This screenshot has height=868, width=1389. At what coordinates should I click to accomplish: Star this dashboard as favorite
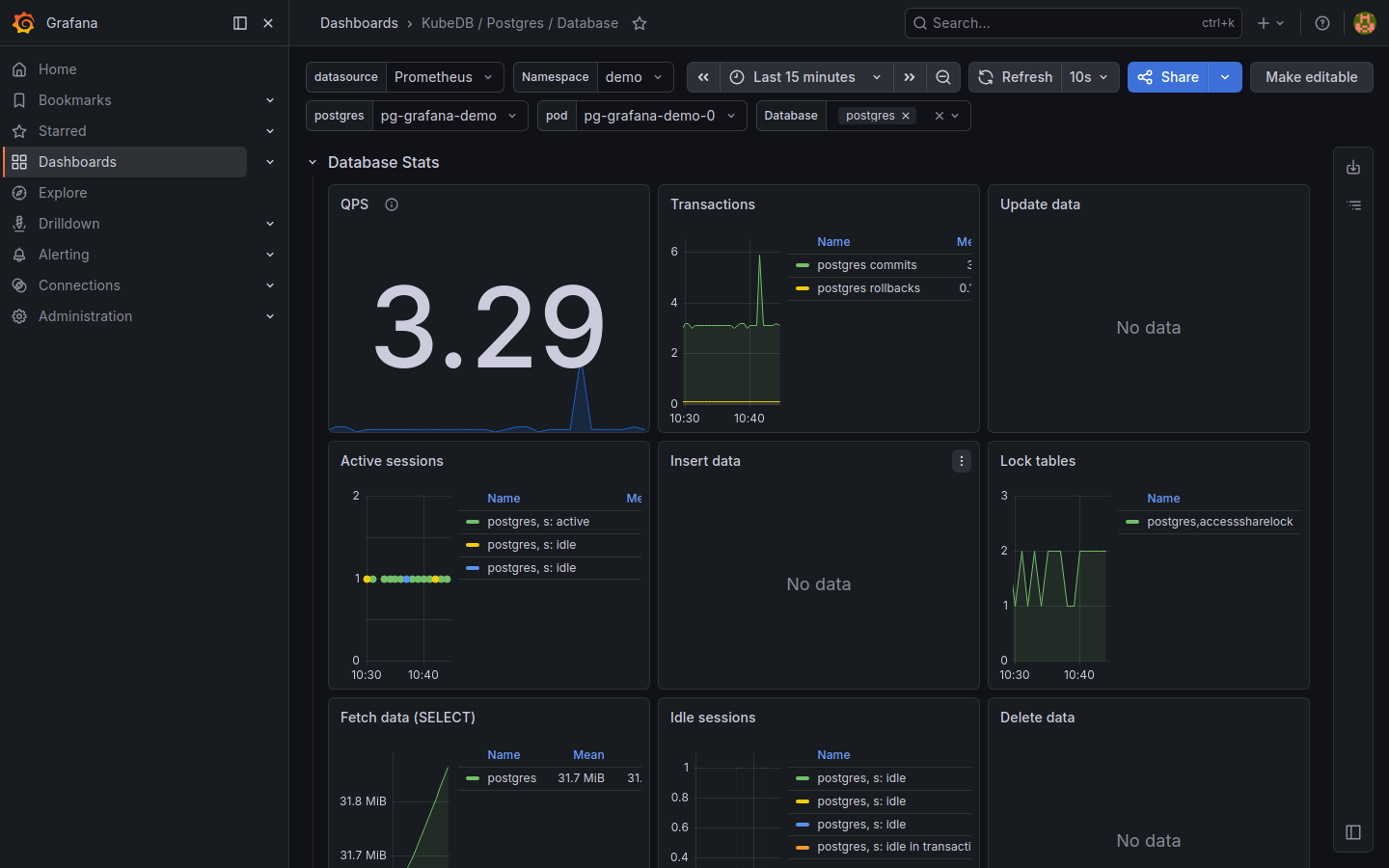point(640,23)
